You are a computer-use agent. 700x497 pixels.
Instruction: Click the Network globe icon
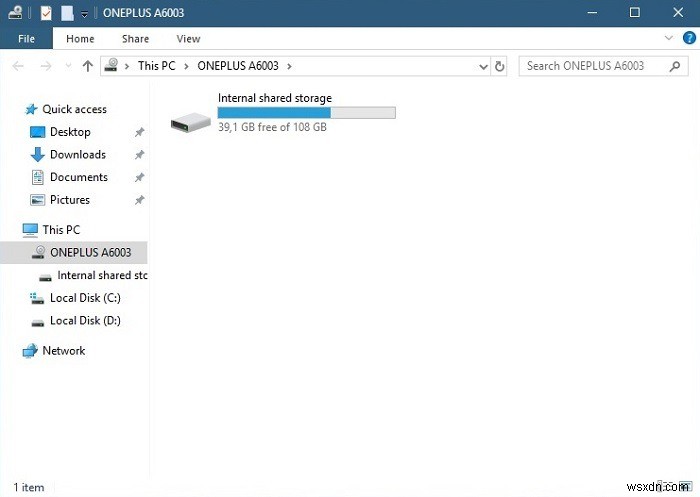click(30, 351)
